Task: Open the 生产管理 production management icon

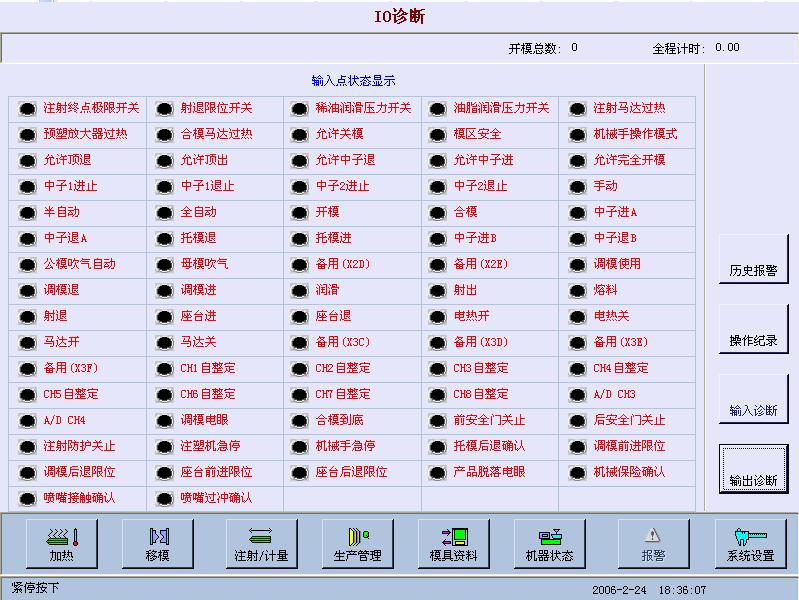Action: (358, 544)
